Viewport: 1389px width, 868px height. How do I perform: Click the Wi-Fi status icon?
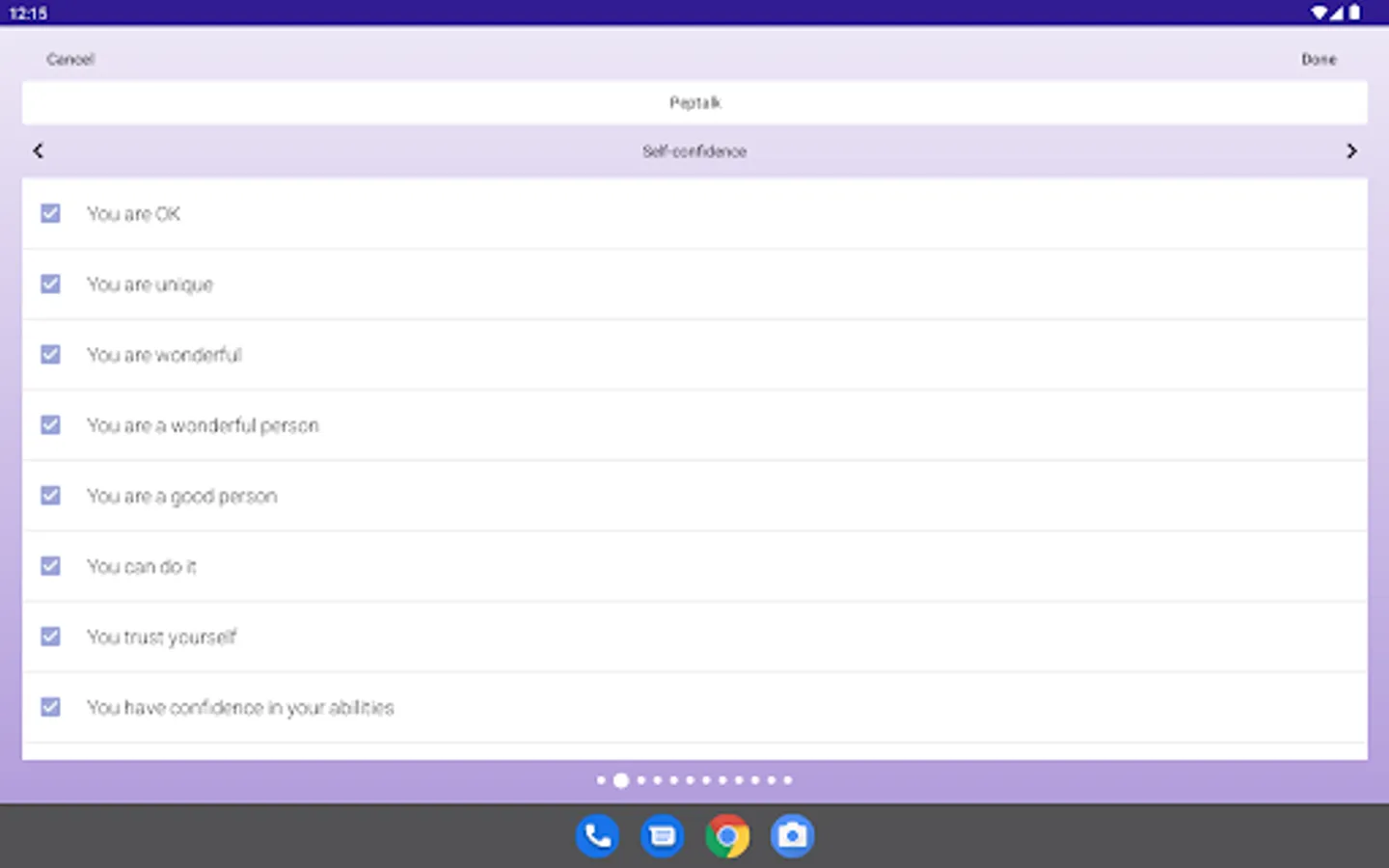click(x=1319, y=13)
